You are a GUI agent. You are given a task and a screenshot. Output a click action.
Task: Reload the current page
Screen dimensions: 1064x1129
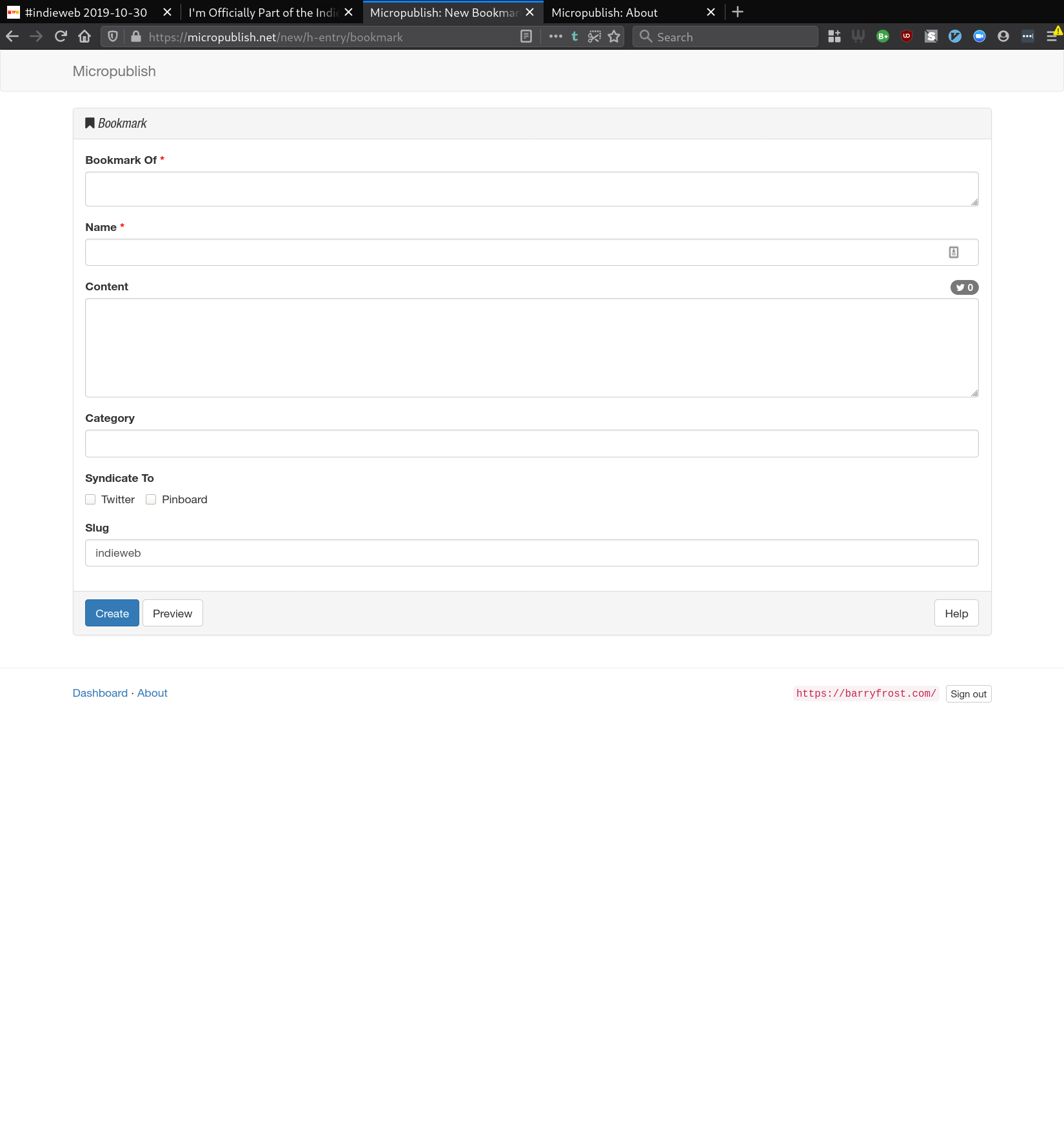tap(61, 37)
